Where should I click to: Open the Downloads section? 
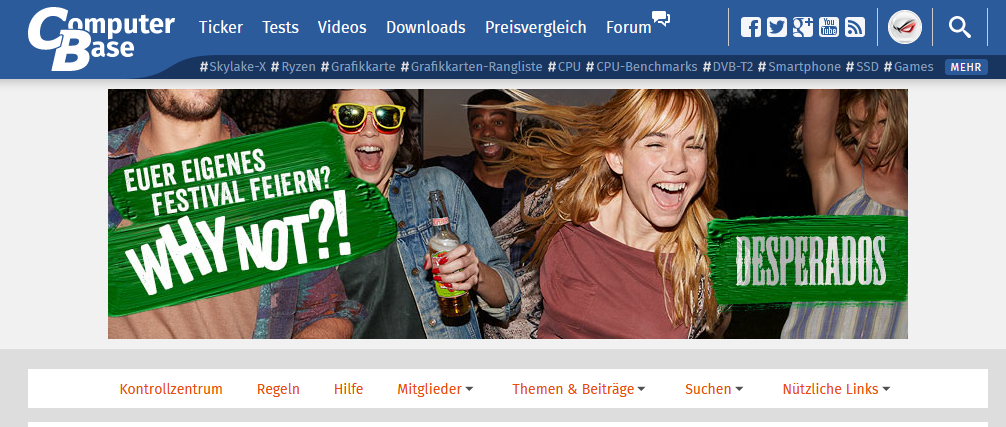pos(425,28)
